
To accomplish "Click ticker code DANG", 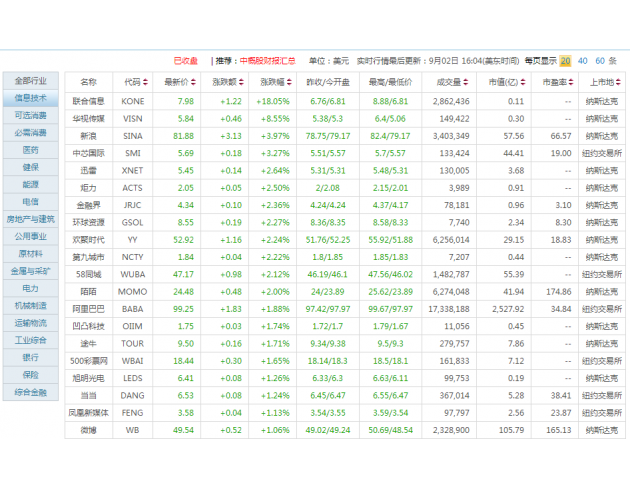I will point(133,395).
